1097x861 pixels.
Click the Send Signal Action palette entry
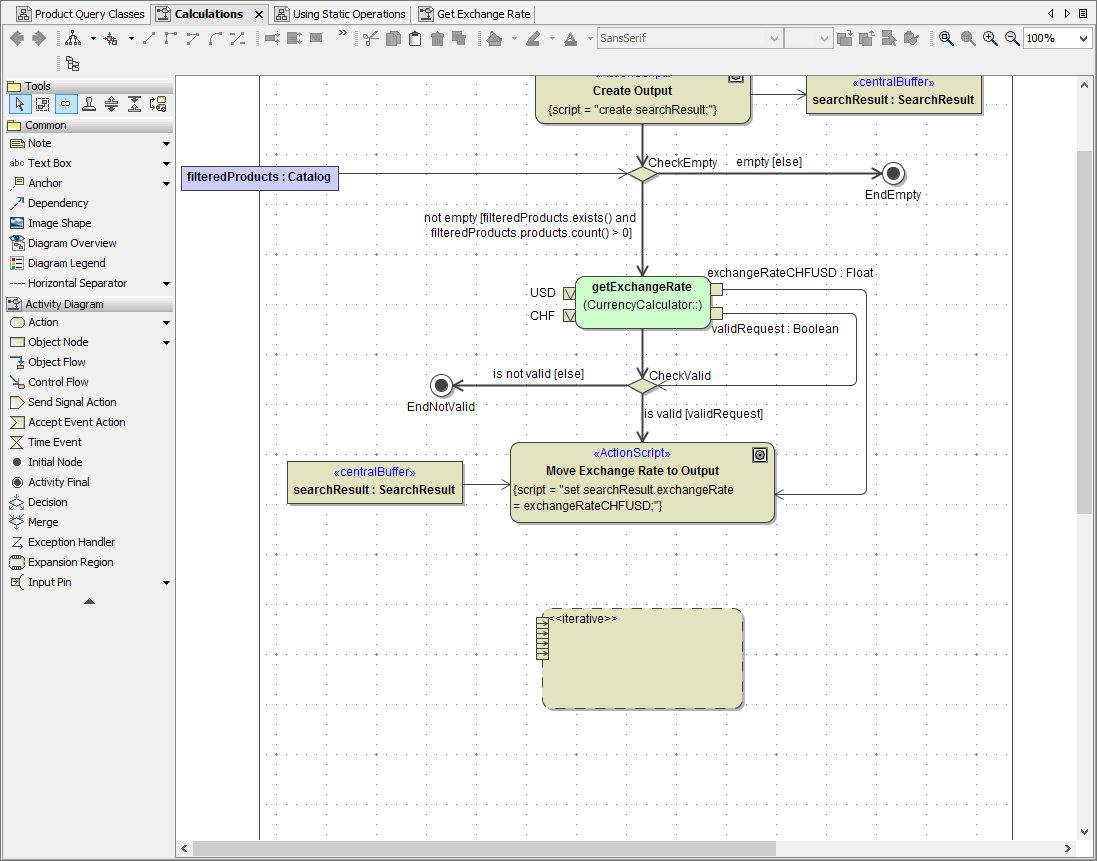71,402
